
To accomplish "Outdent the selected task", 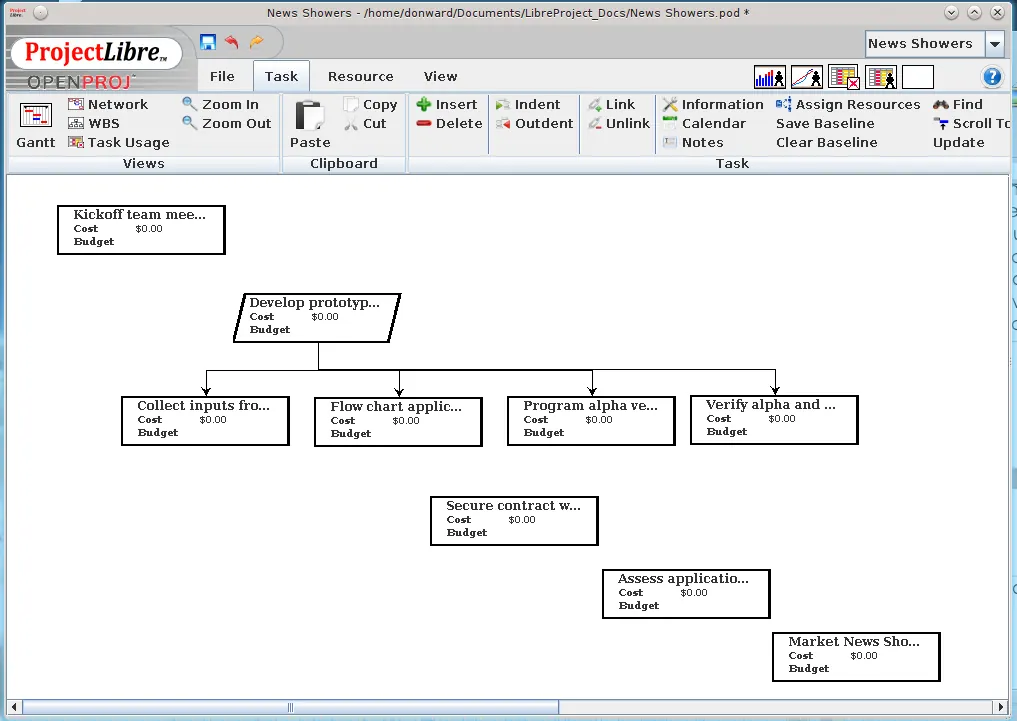I will 534,123.
